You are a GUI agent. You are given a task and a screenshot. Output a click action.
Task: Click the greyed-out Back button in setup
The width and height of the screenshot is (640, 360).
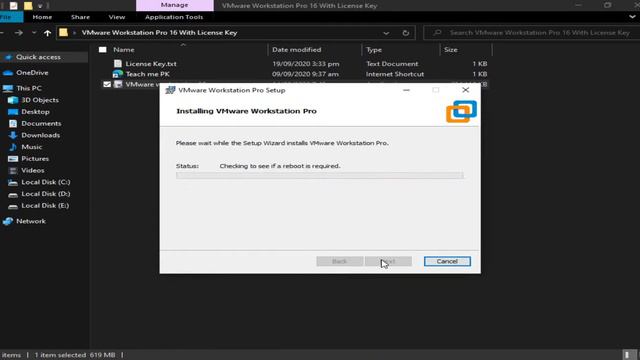coord(340,261)
